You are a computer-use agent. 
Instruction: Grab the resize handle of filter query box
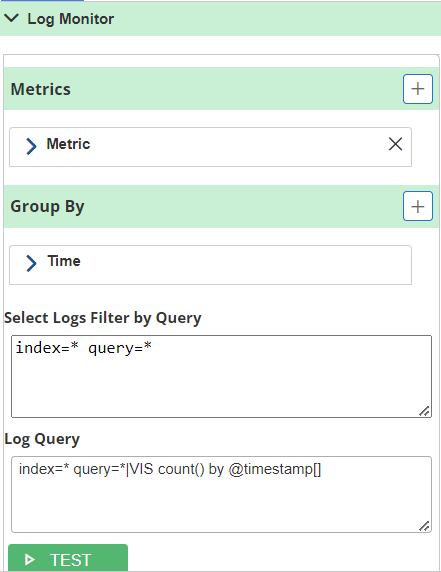click(x=425, y=411)
